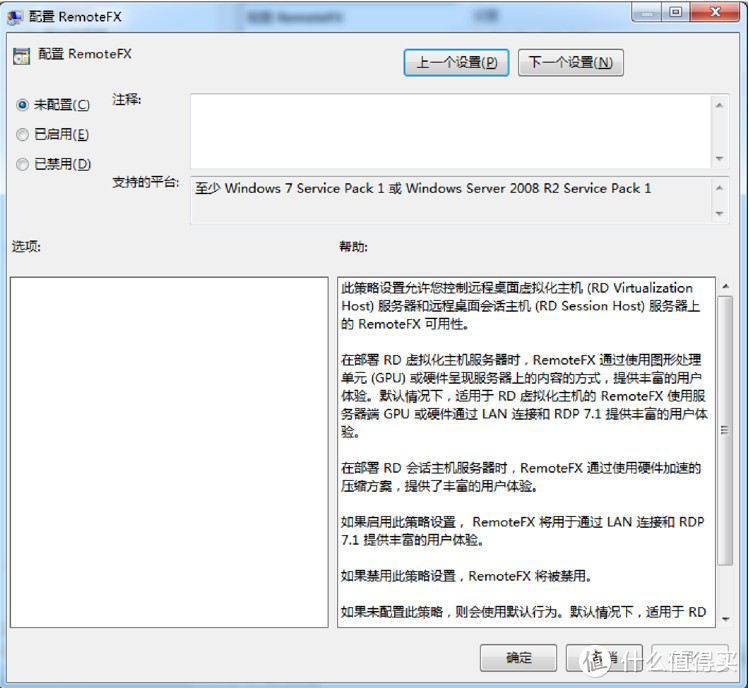Disable the policy via the 已禁用 option
Viewport: 749px width, 688px height.
23,164
